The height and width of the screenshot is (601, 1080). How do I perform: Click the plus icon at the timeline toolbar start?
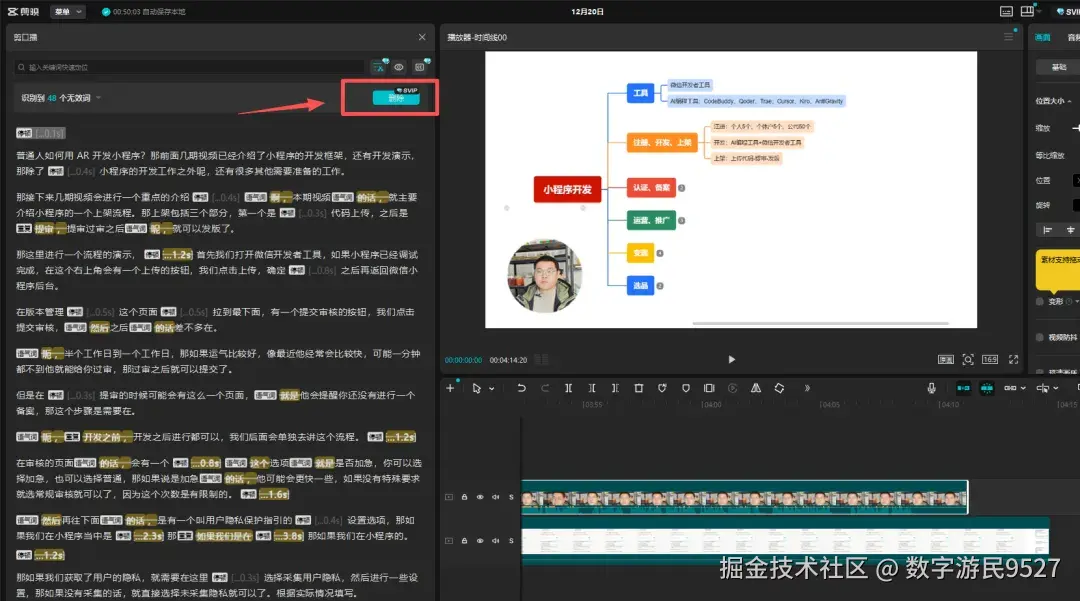tap(450, 388)
